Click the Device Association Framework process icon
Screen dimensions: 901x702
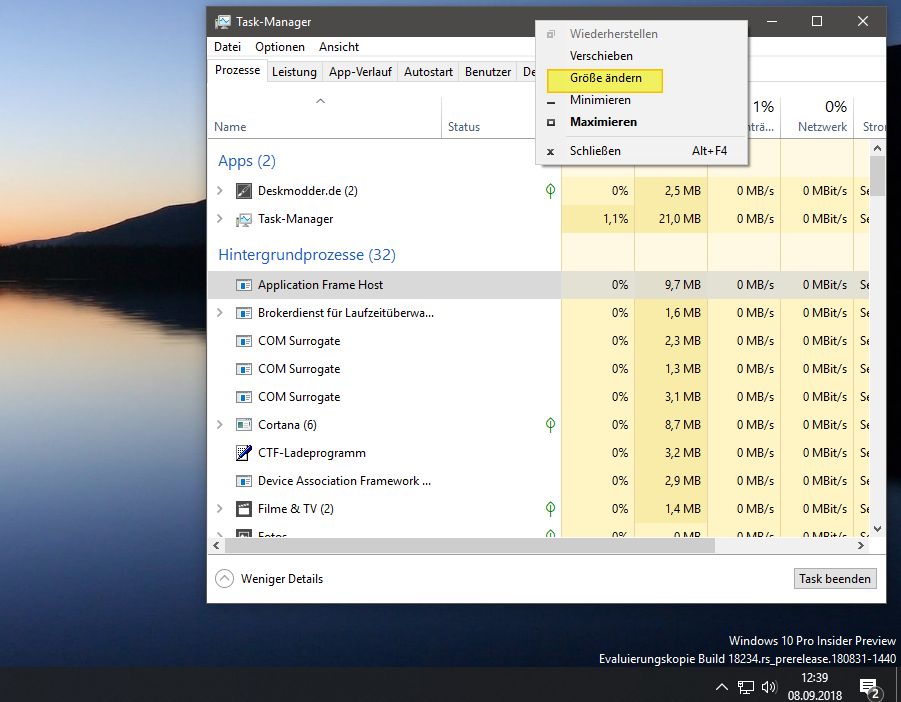point(244,481)
